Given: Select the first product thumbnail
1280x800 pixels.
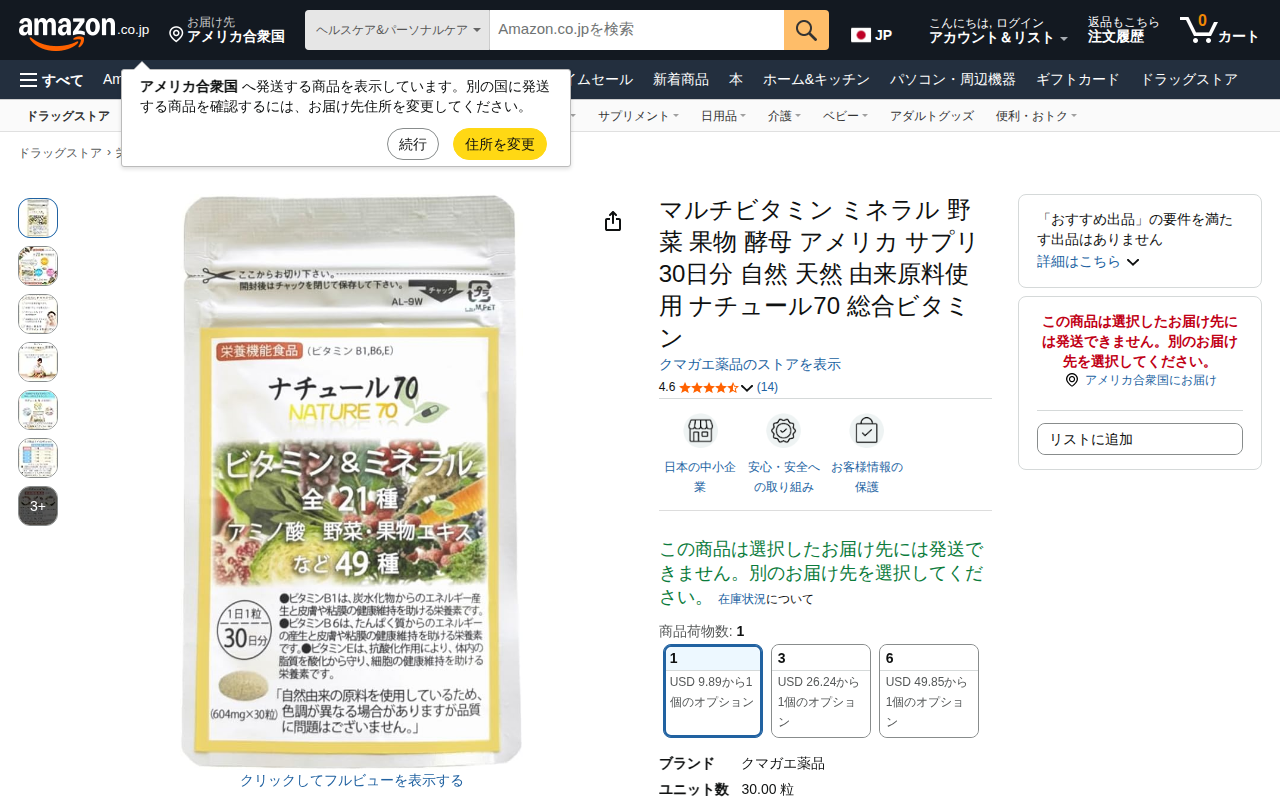Looking at the screenshot, I should [x=38, y=218].
